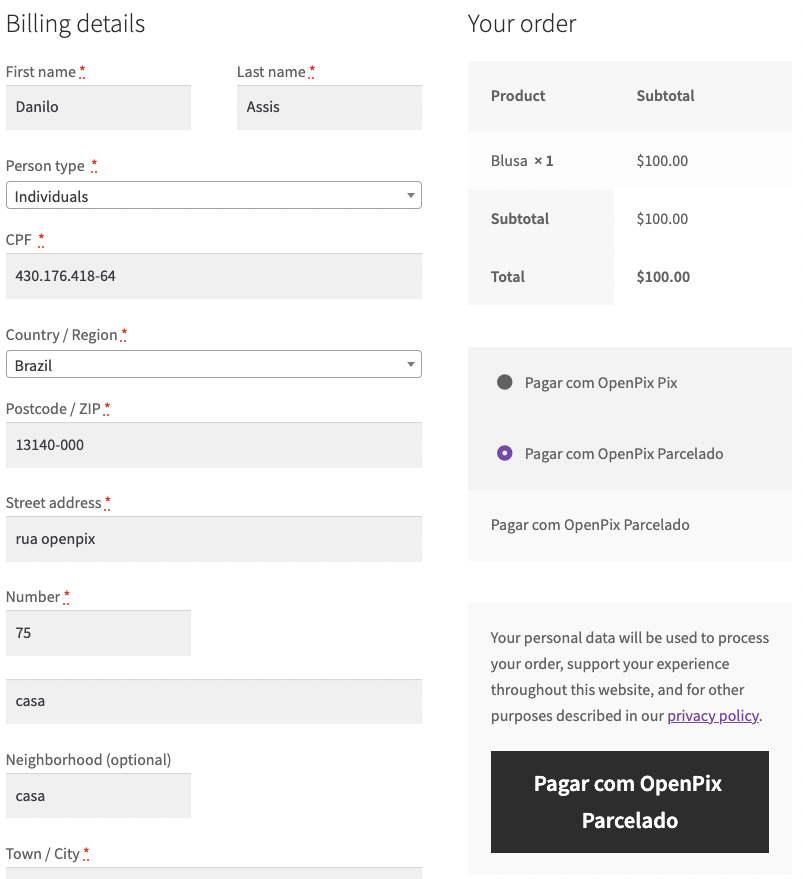The height and width of the screenshot is (879, 803).
Task: Click the Street address field
Action: [213, 539]
